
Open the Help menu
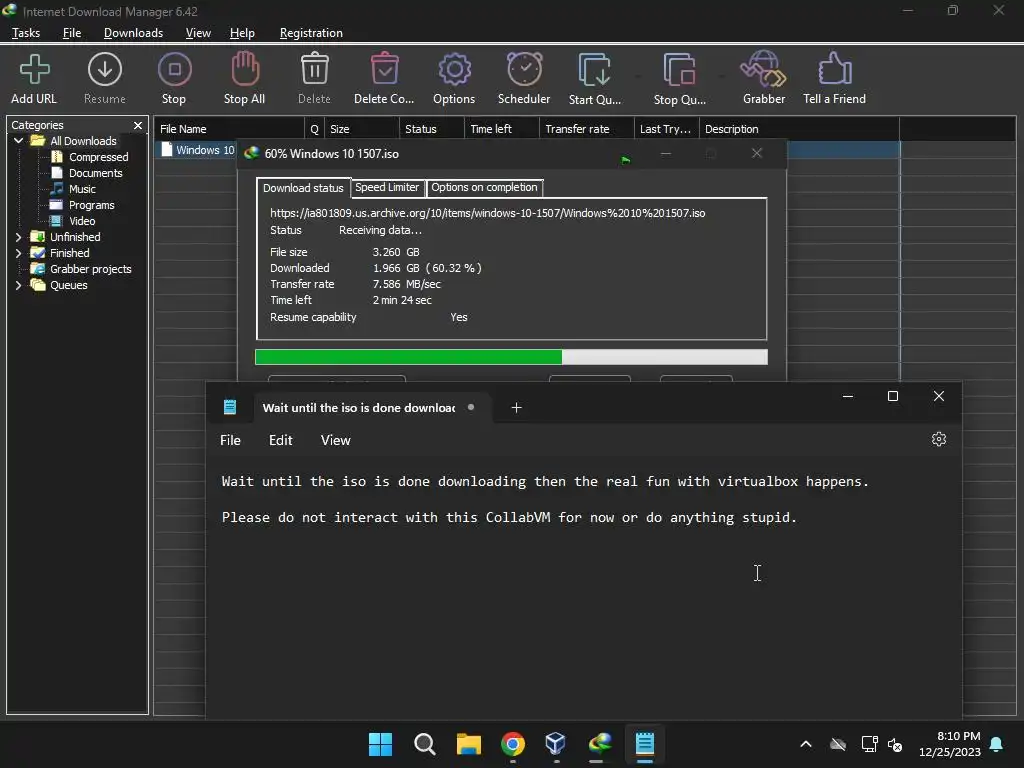pos(242,33)
